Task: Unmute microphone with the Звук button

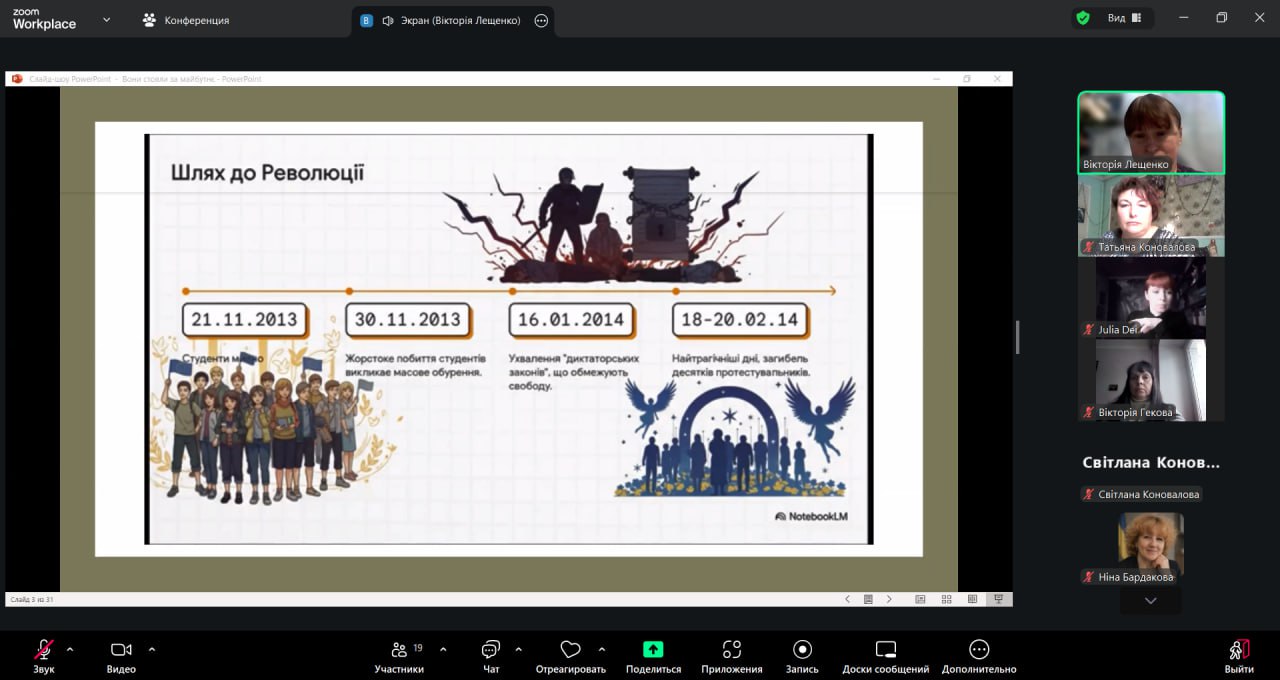Action: 44,650
